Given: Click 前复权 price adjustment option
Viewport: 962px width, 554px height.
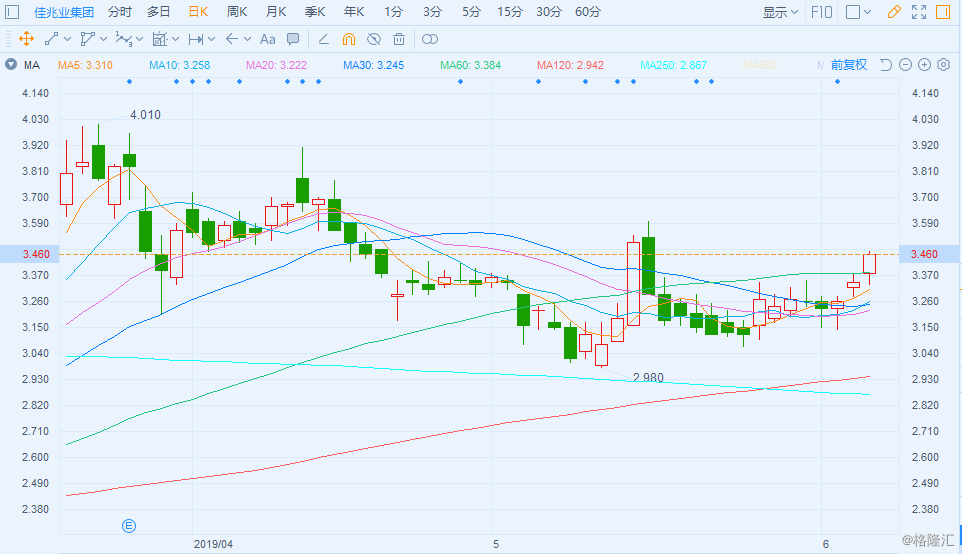Looking at the screenshot, I should (849, 65).
